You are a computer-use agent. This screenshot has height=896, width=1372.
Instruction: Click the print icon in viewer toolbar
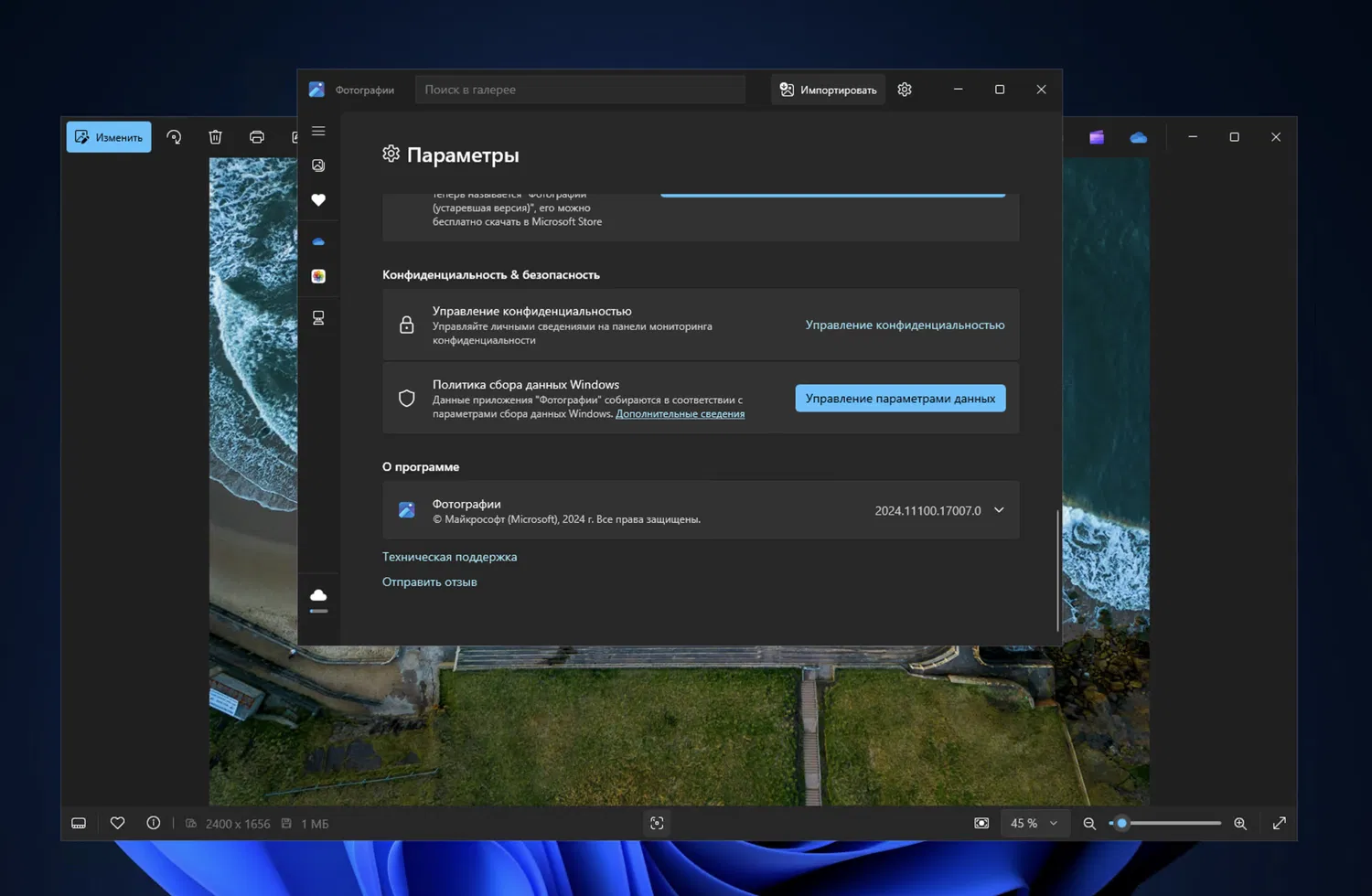pyautogui.click(x=257, y=137)
